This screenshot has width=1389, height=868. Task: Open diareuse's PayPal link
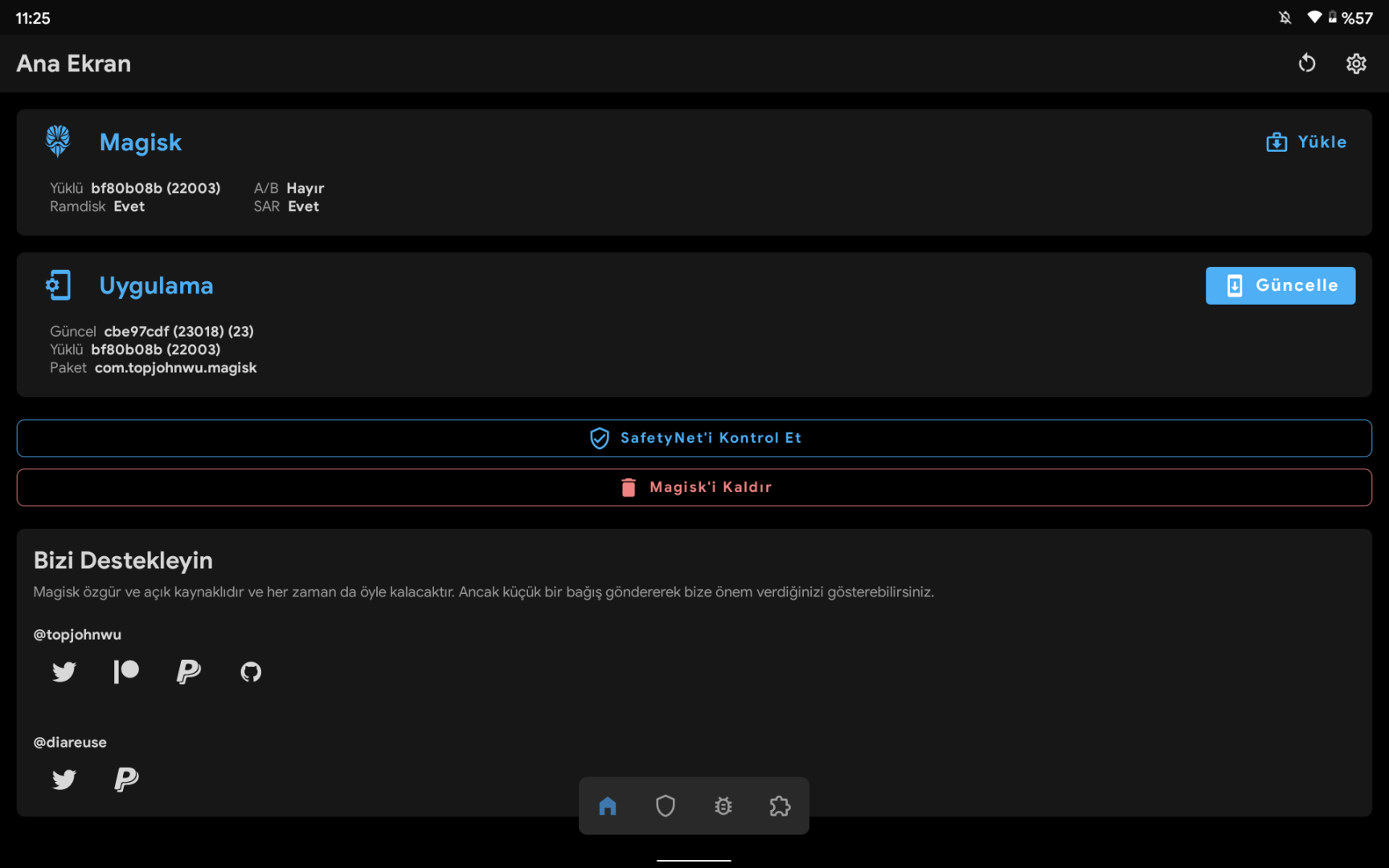click(x=126, y=779)
